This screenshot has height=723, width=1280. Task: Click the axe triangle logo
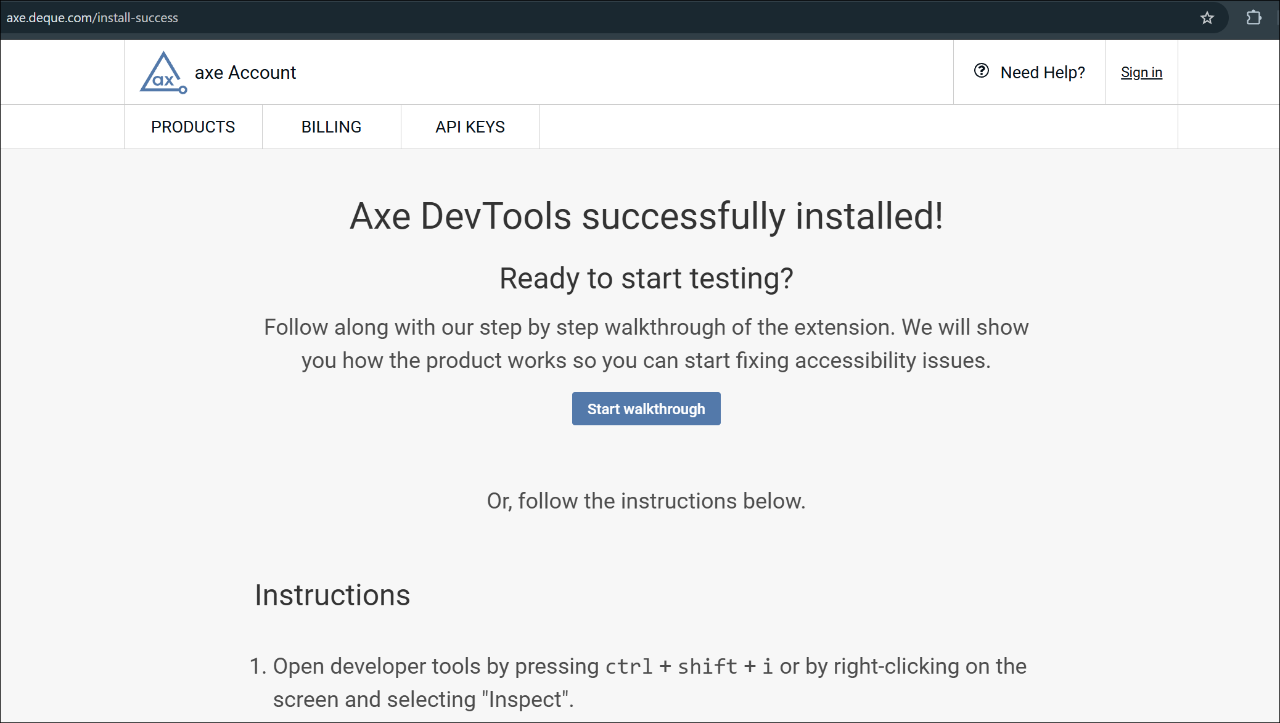click(x=162, y=71)
